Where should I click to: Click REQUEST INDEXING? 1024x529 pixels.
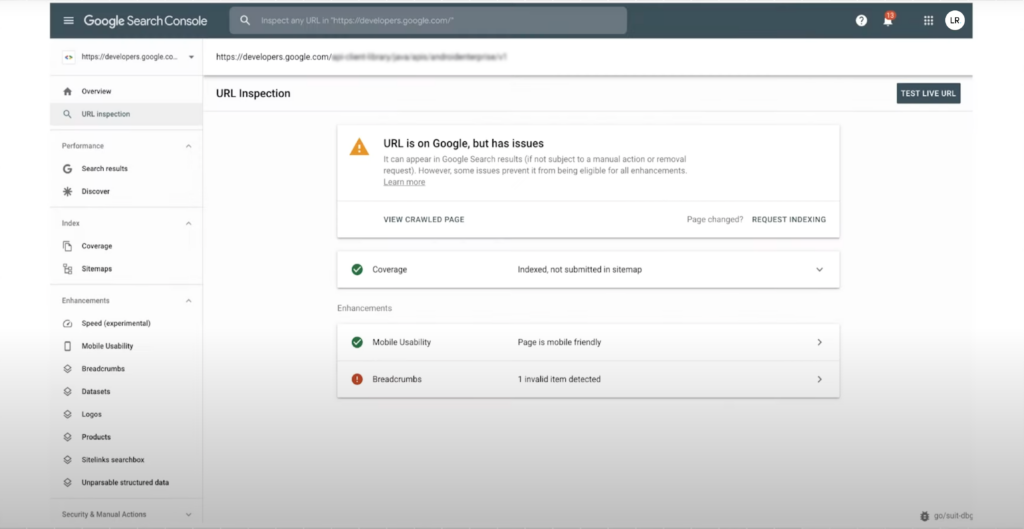789,219
